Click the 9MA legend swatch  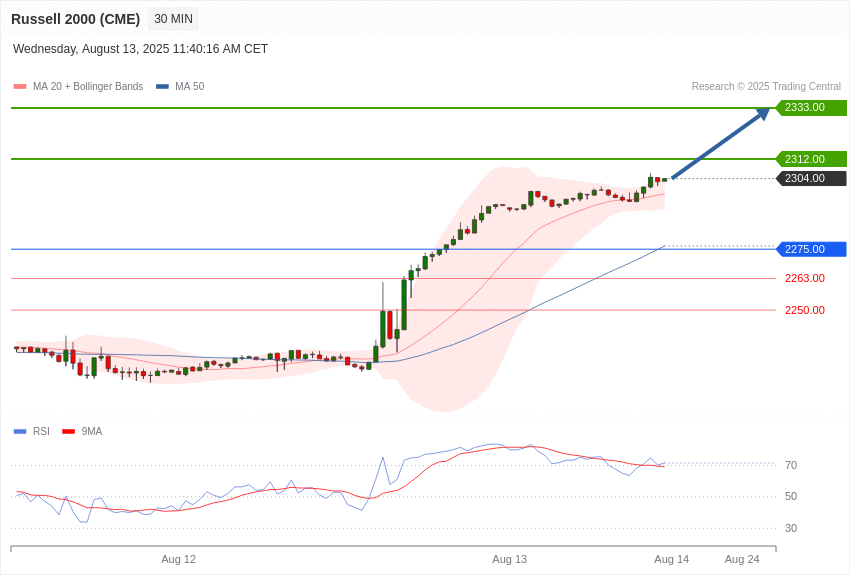[x=69, y=431]
